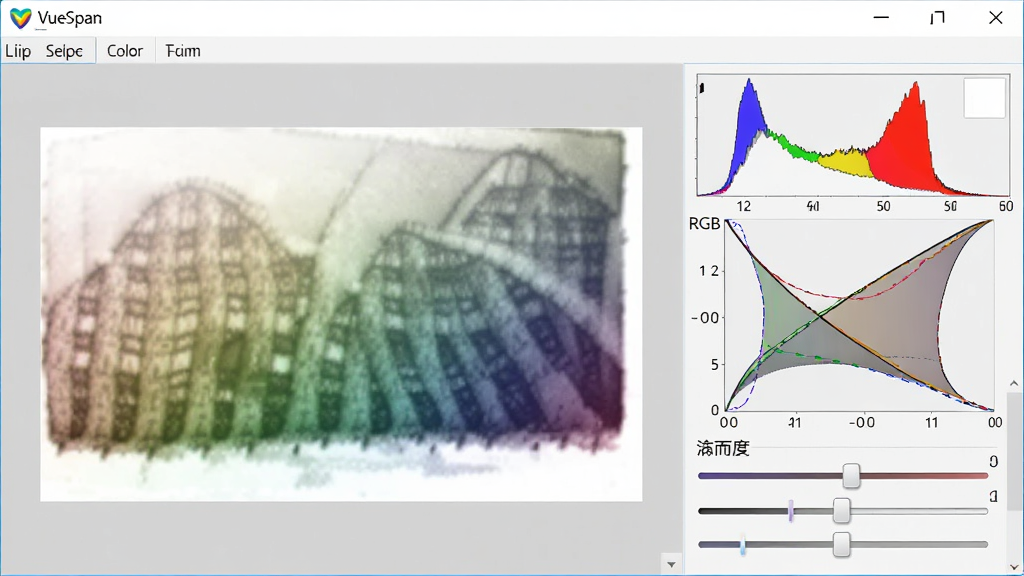
Task: Click the VueSpan heart logo icon
Action: (20, 18)
